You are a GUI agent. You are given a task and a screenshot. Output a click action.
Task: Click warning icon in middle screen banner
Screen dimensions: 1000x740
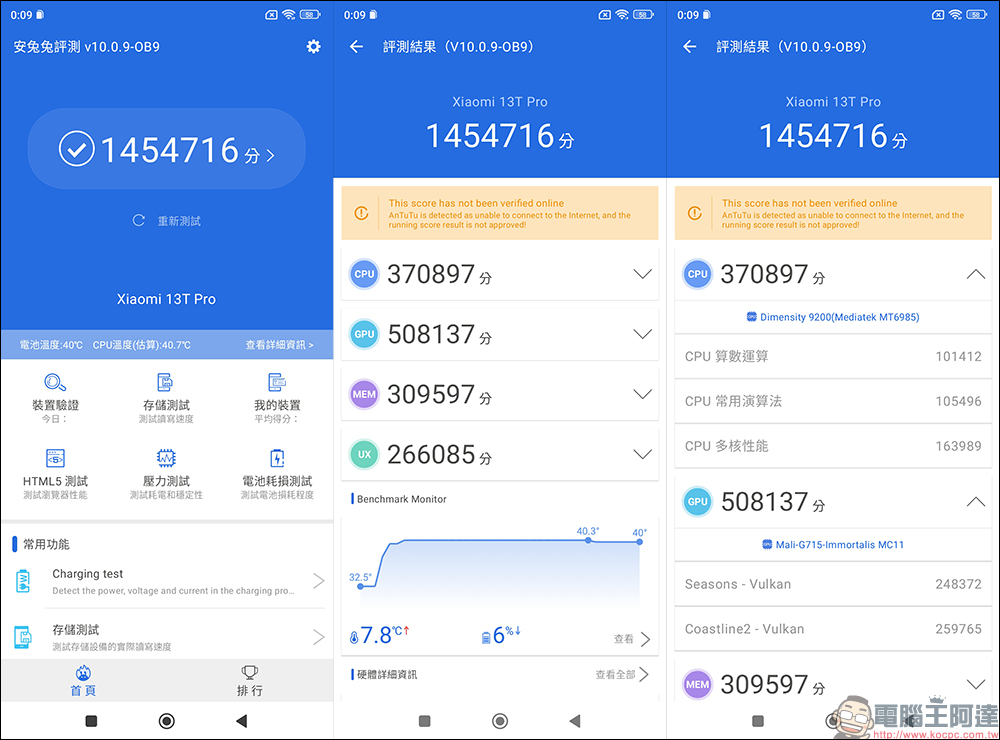362,213
